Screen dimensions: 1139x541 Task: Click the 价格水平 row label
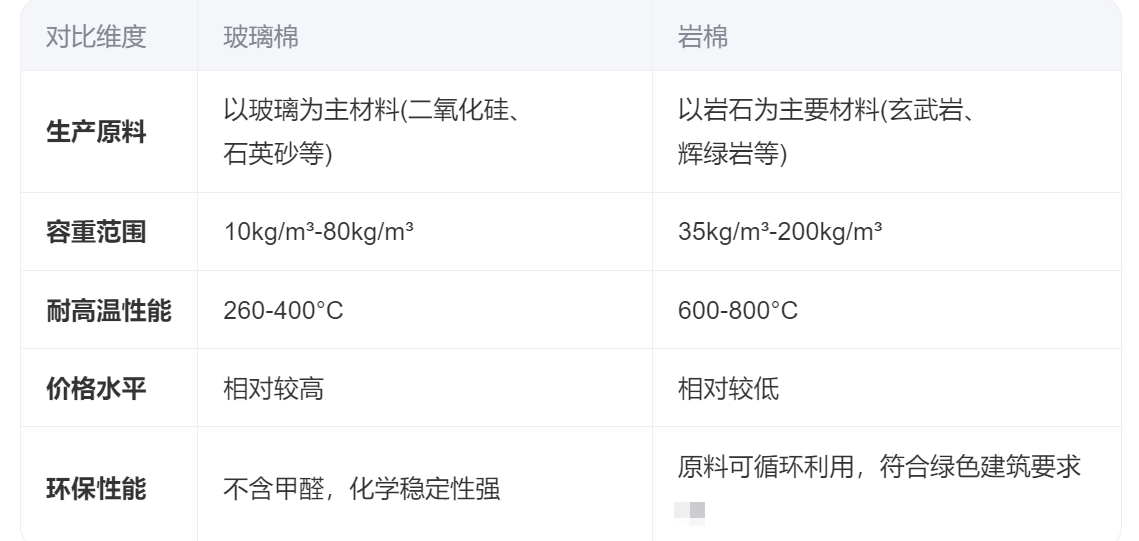[x=97, y=388]
